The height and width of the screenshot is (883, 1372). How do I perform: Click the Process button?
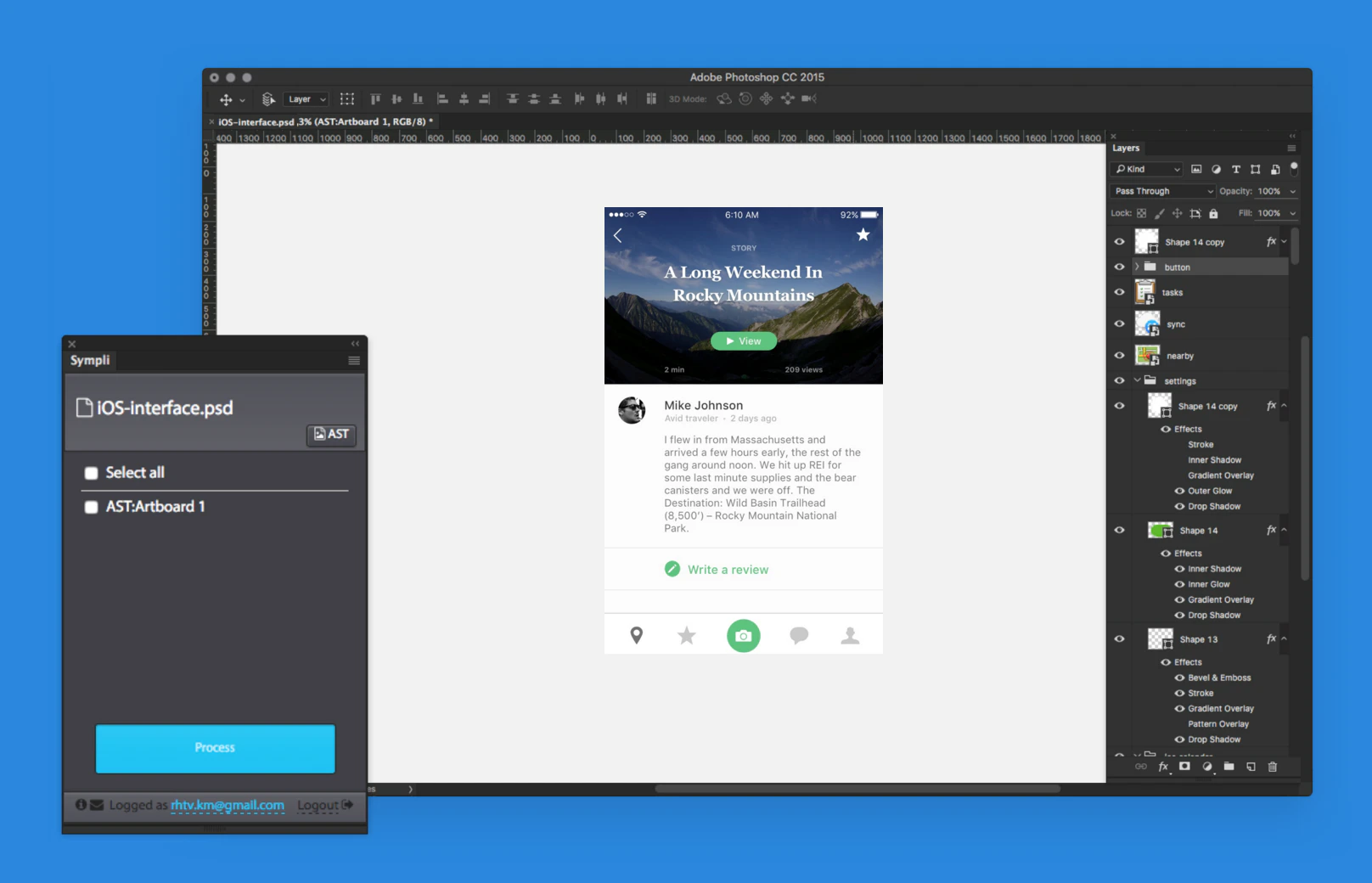pos(215,748)
